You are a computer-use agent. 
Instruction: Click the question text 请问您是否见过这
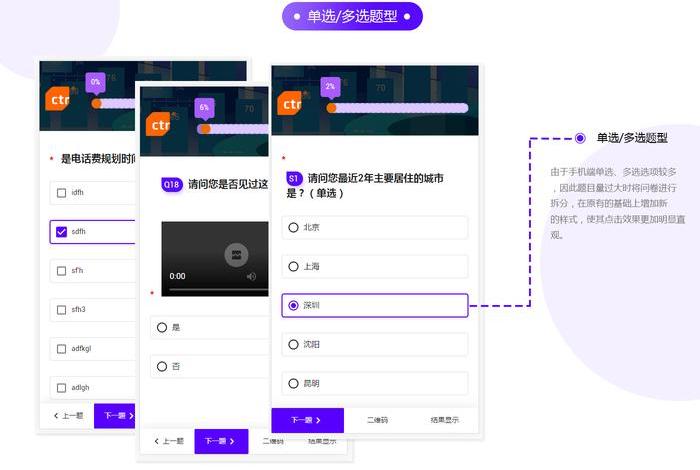click(x=228, y=184)
